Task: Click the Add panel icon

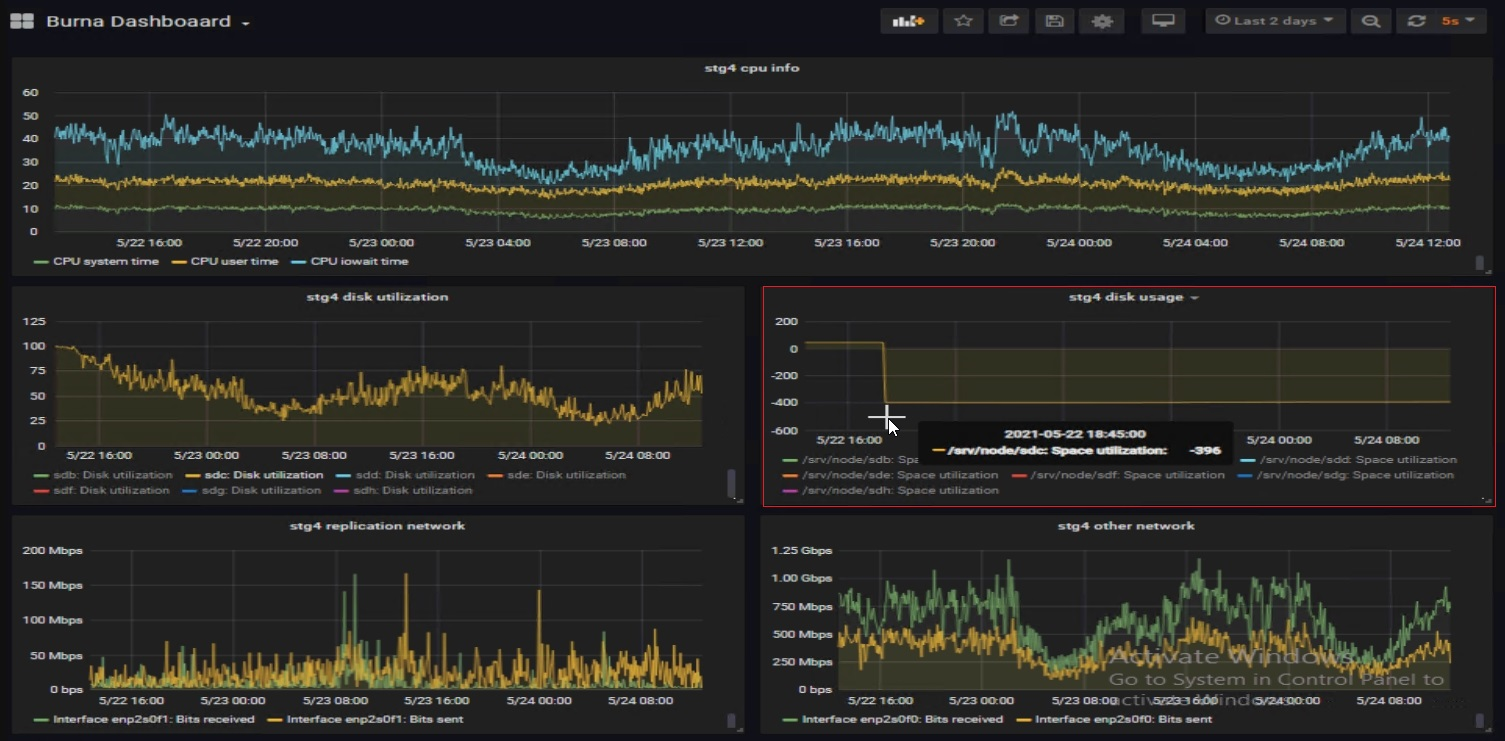Action: 908,21
